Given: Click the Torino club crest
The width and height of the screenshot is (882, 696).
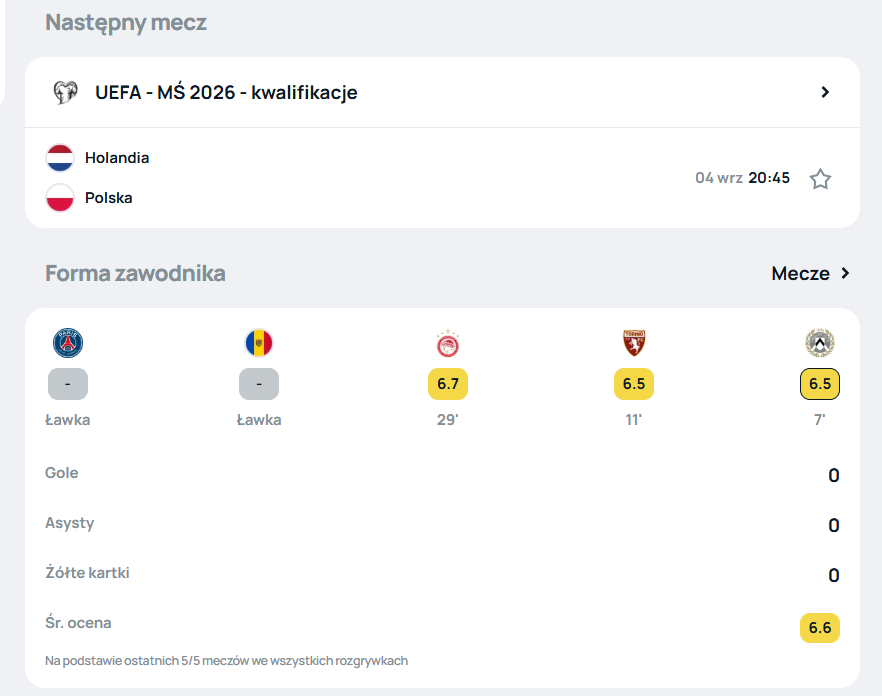Looking at the screenshot, I should [634, 343].
